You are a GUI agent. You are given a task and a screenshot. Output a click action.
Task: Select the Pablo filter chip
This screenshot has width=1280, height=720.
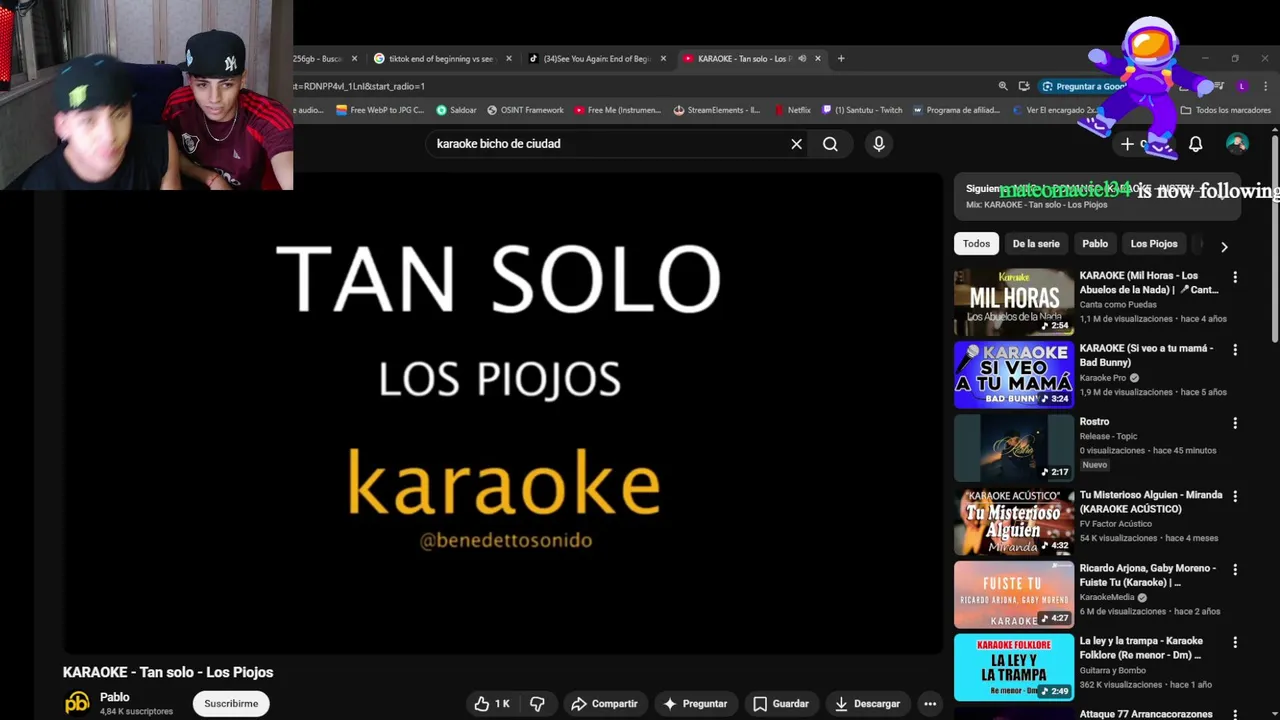1095,244
